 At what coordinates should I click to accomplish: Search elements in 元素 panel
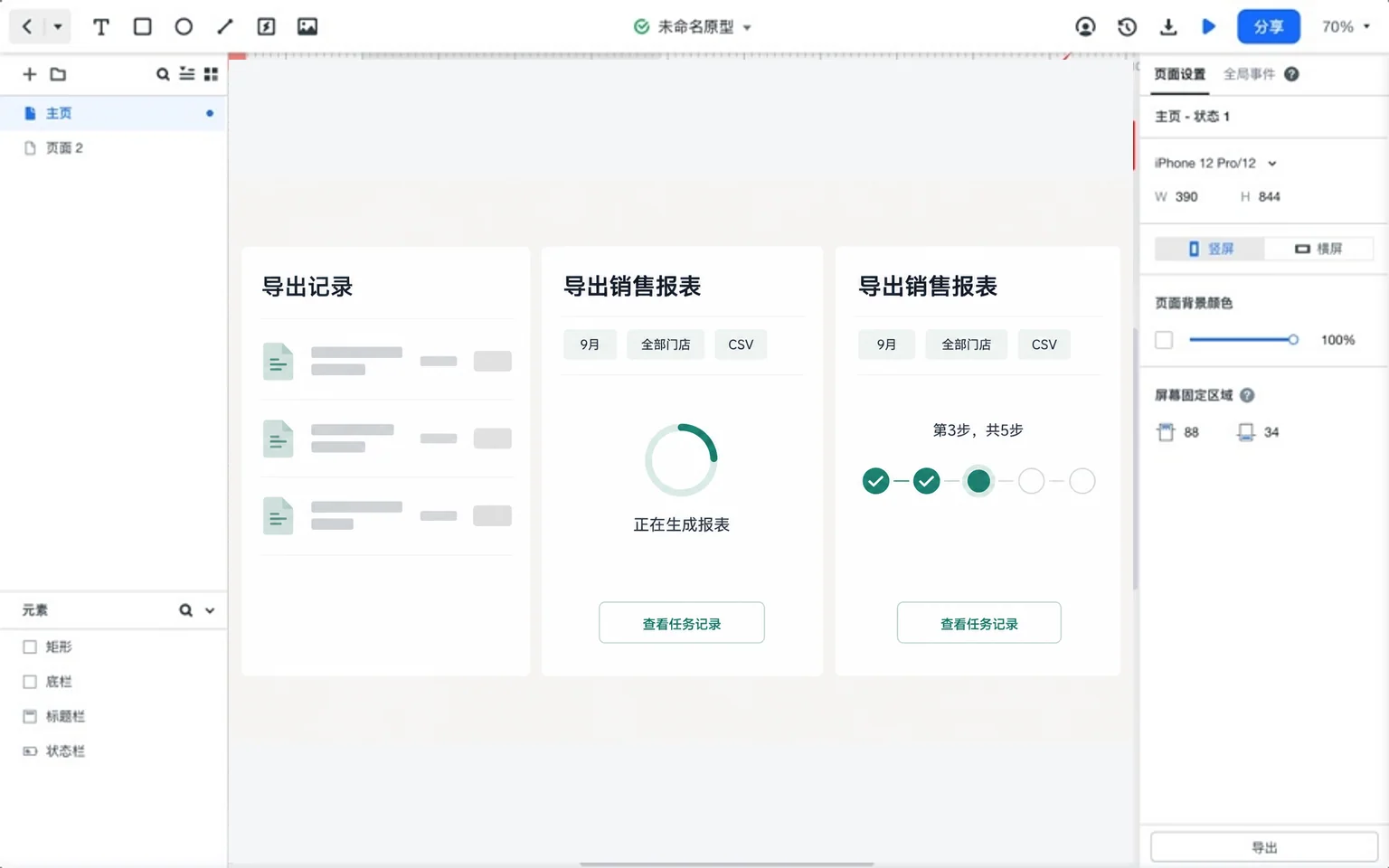(185, 610)
